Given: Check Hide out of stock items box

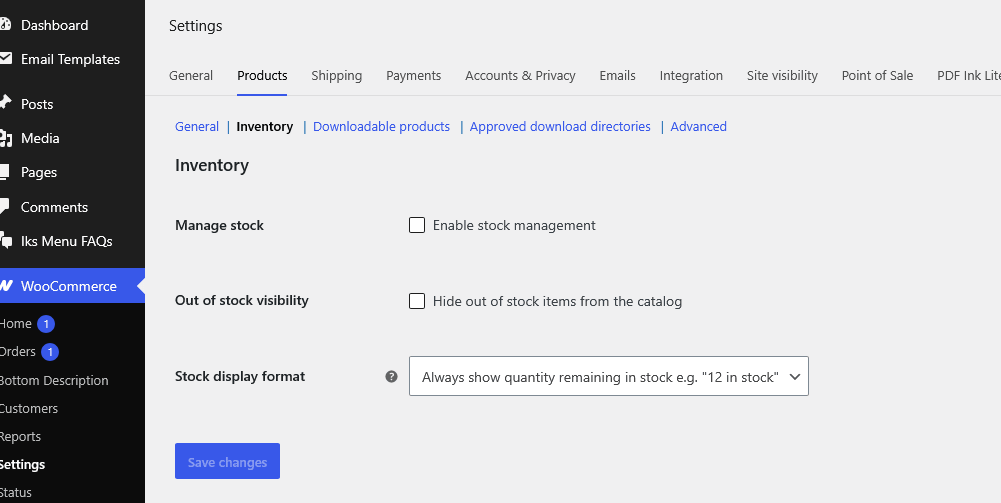Looking at the screenshot, I should 417,301.
